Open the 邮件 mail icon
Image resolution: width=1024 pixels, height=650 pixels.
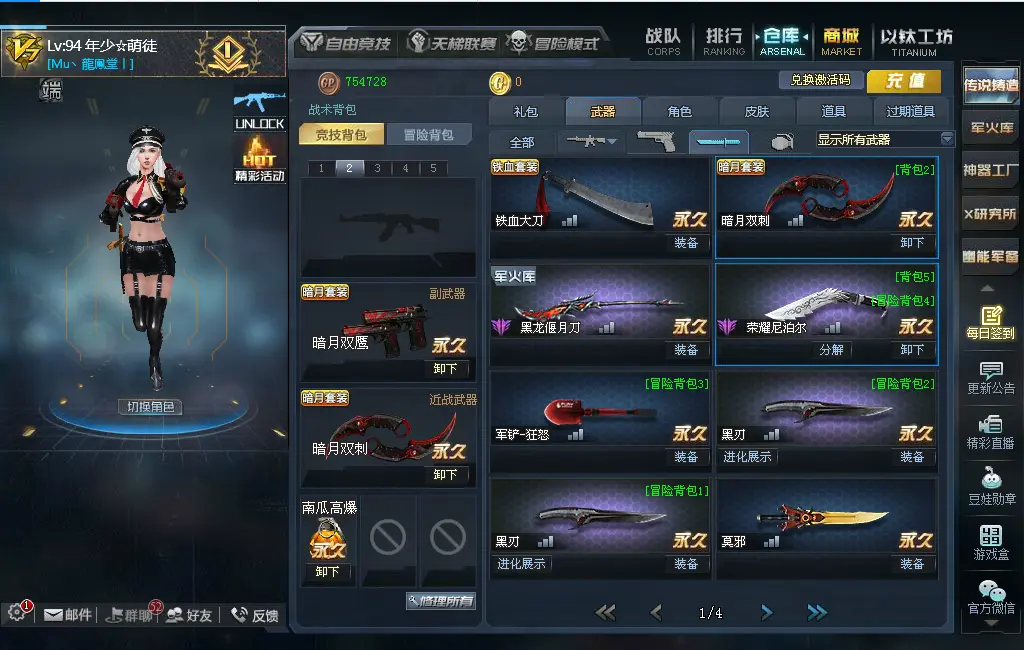[67, 615]
